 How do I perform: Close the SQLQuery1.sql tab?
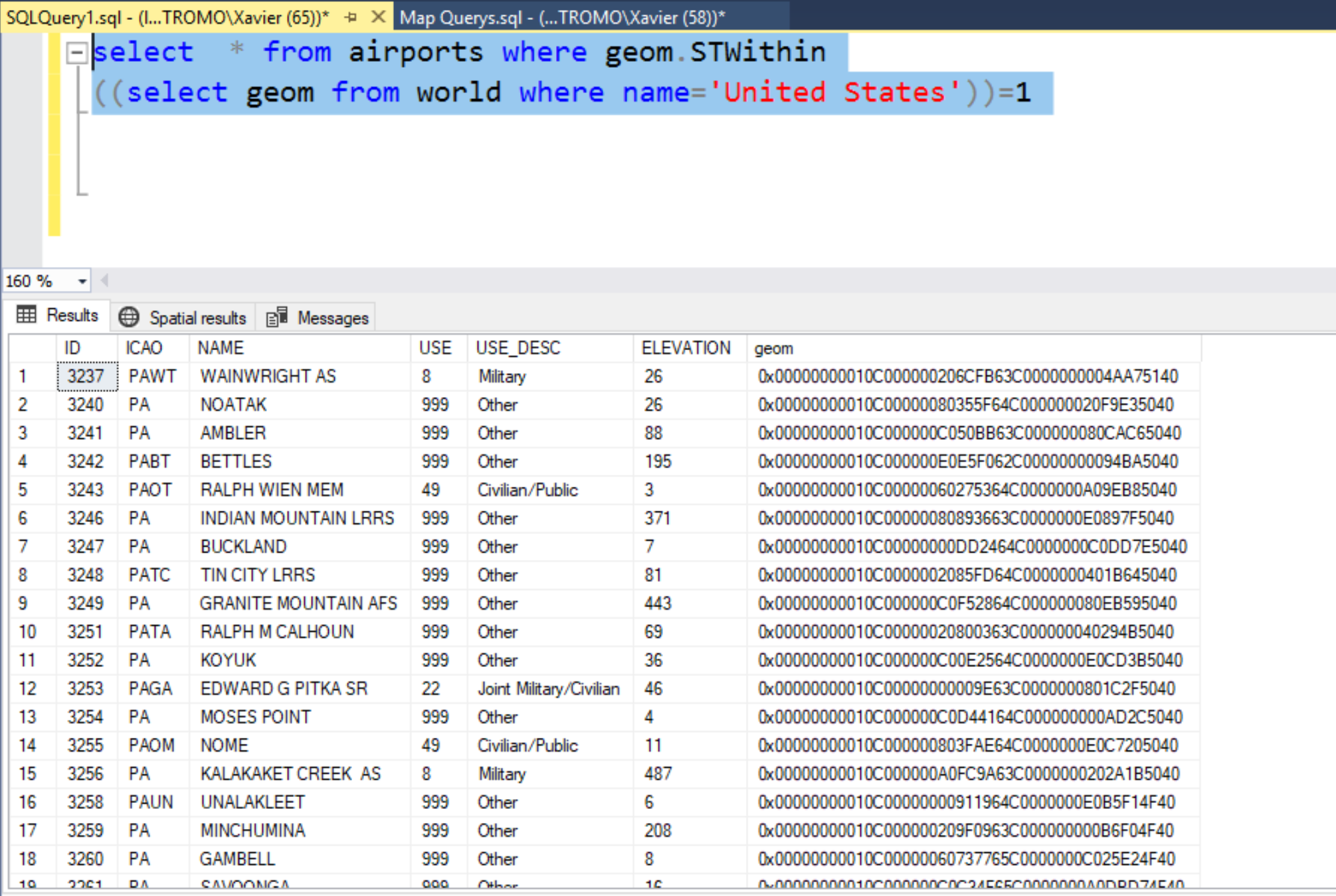pos(378,17)
